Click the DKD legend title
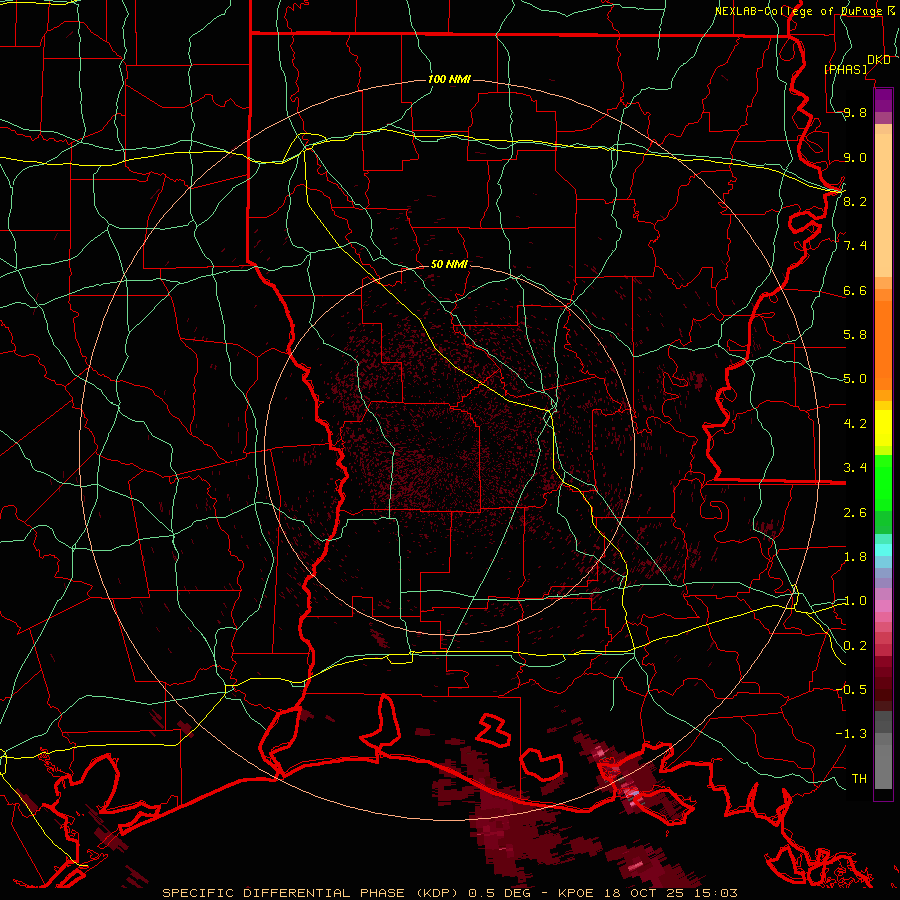 pos(878,60)
